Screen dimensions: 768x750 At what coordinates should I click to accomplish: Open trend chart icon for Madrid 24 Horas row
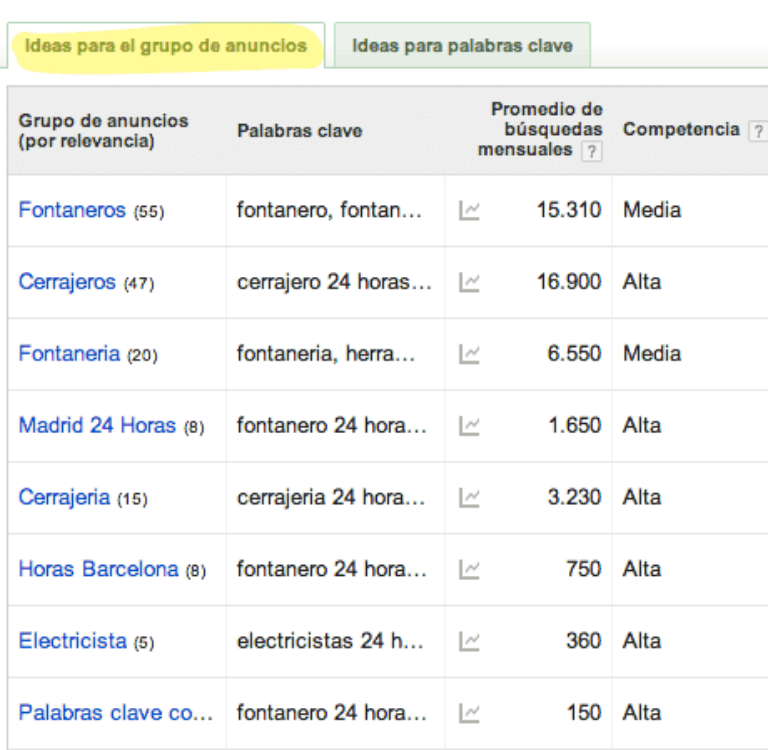pos(469,426)
